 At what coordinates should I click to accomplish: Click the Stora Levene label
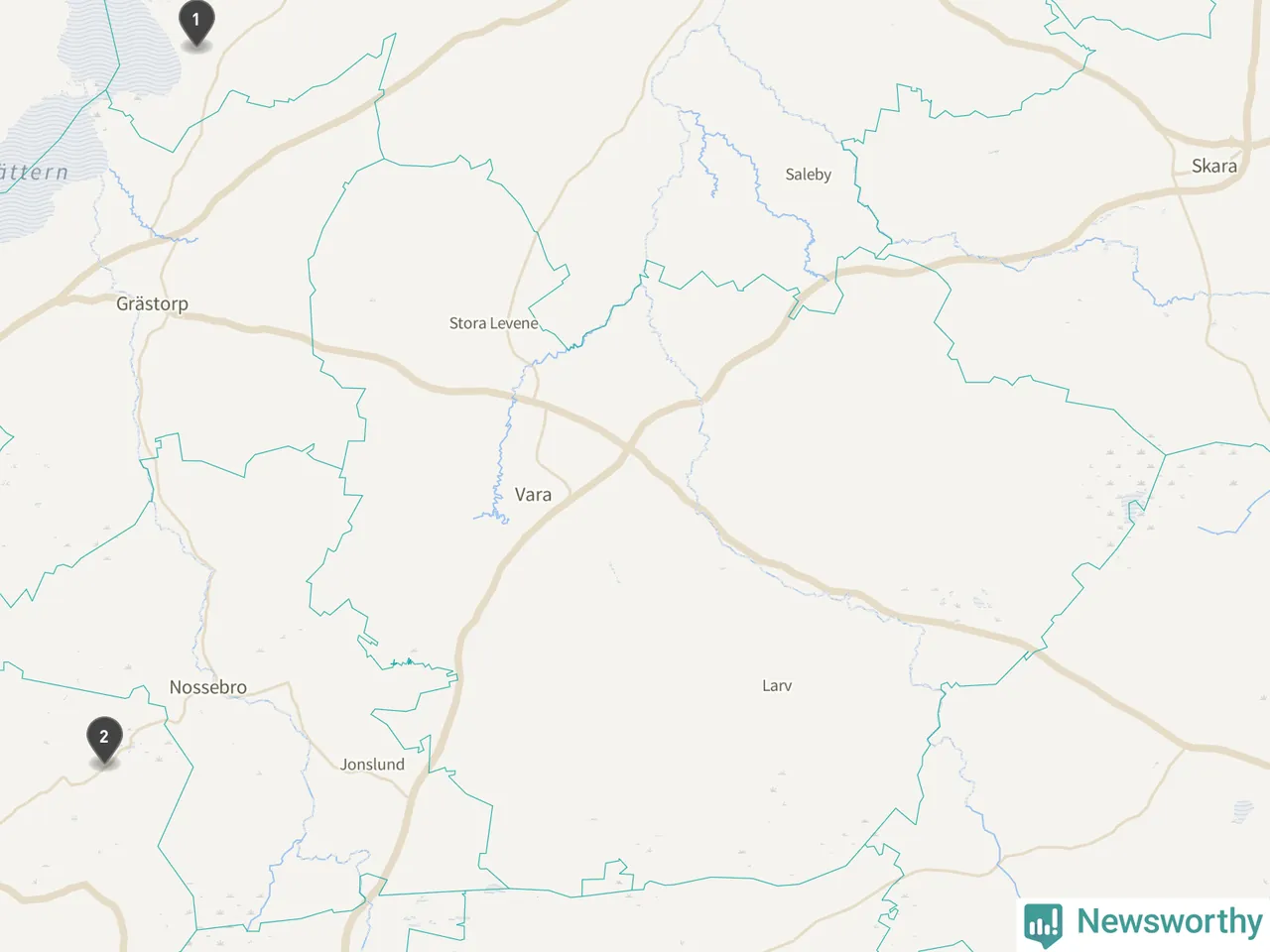[493, 323]
